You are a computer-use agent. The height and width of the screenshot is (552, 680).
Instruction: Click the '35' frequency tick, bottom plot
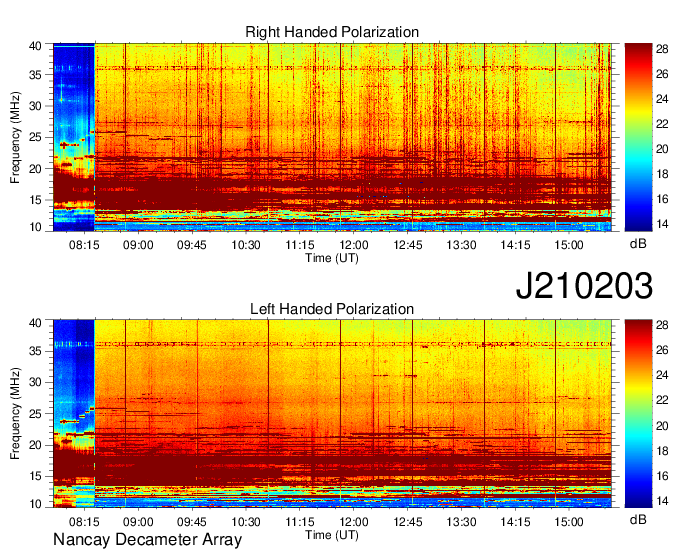36,351
